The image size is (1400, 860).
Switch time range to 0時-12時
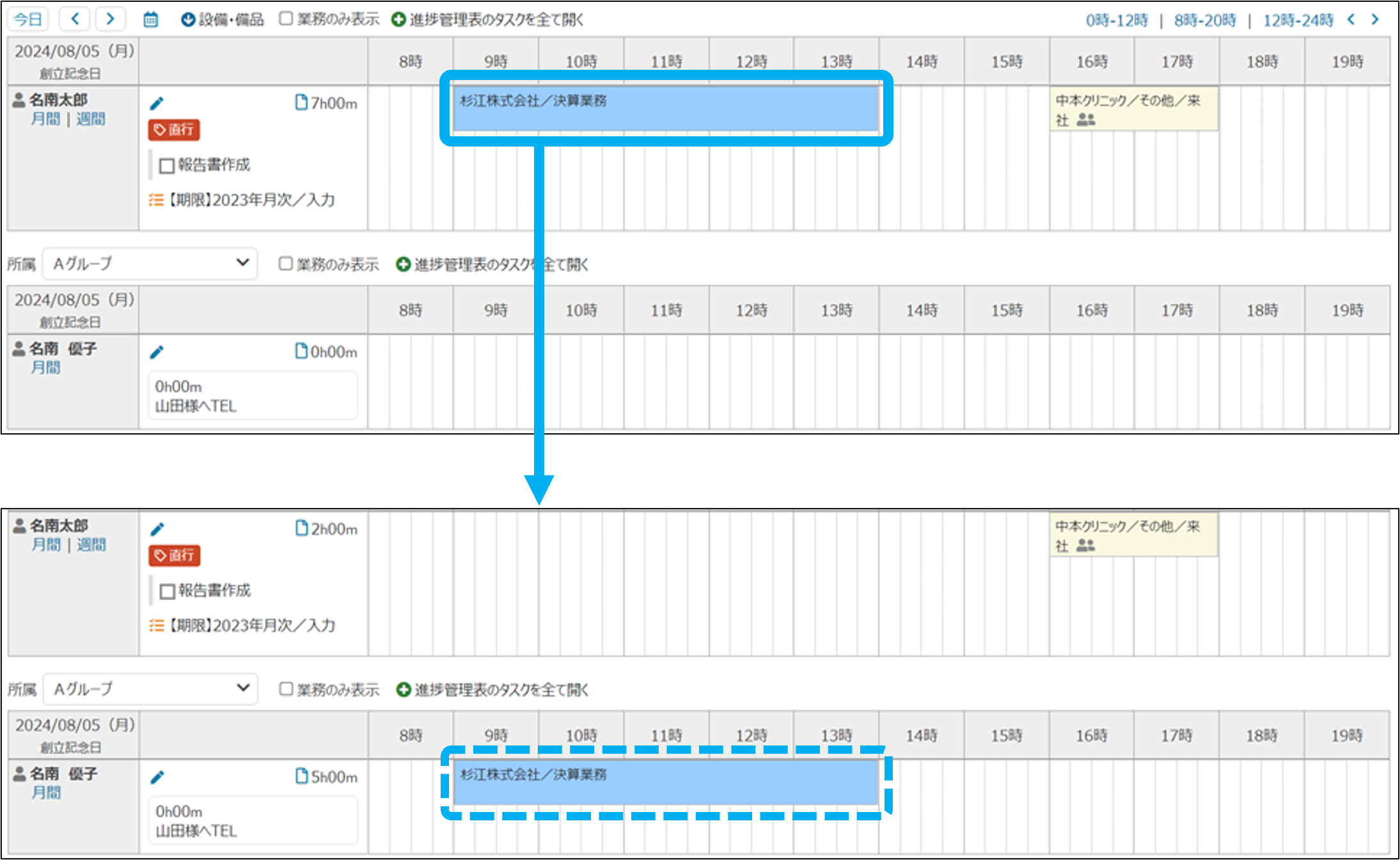click(1117, 20)
